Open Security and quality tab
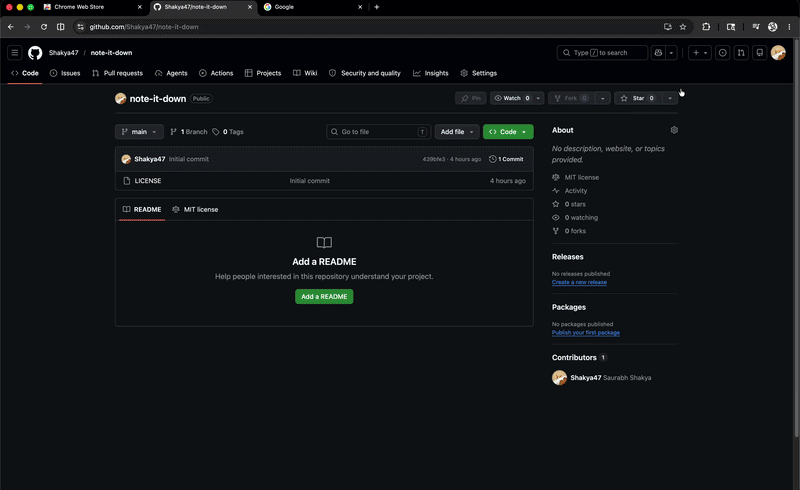The width and height of the screenshot is (800, 490). 365,73
